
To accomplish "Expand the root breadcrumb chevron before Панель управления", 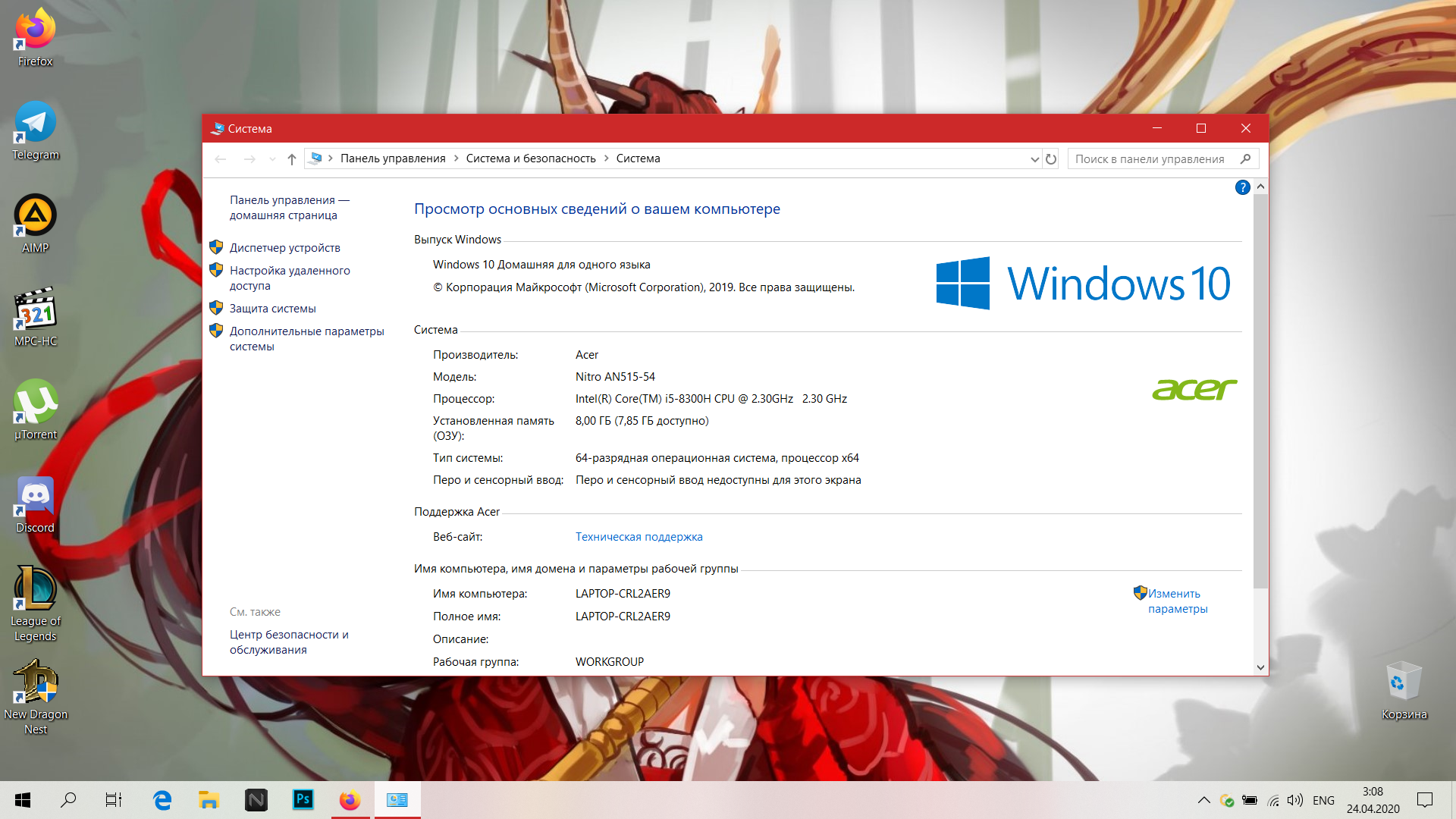I will coord(331,158).
